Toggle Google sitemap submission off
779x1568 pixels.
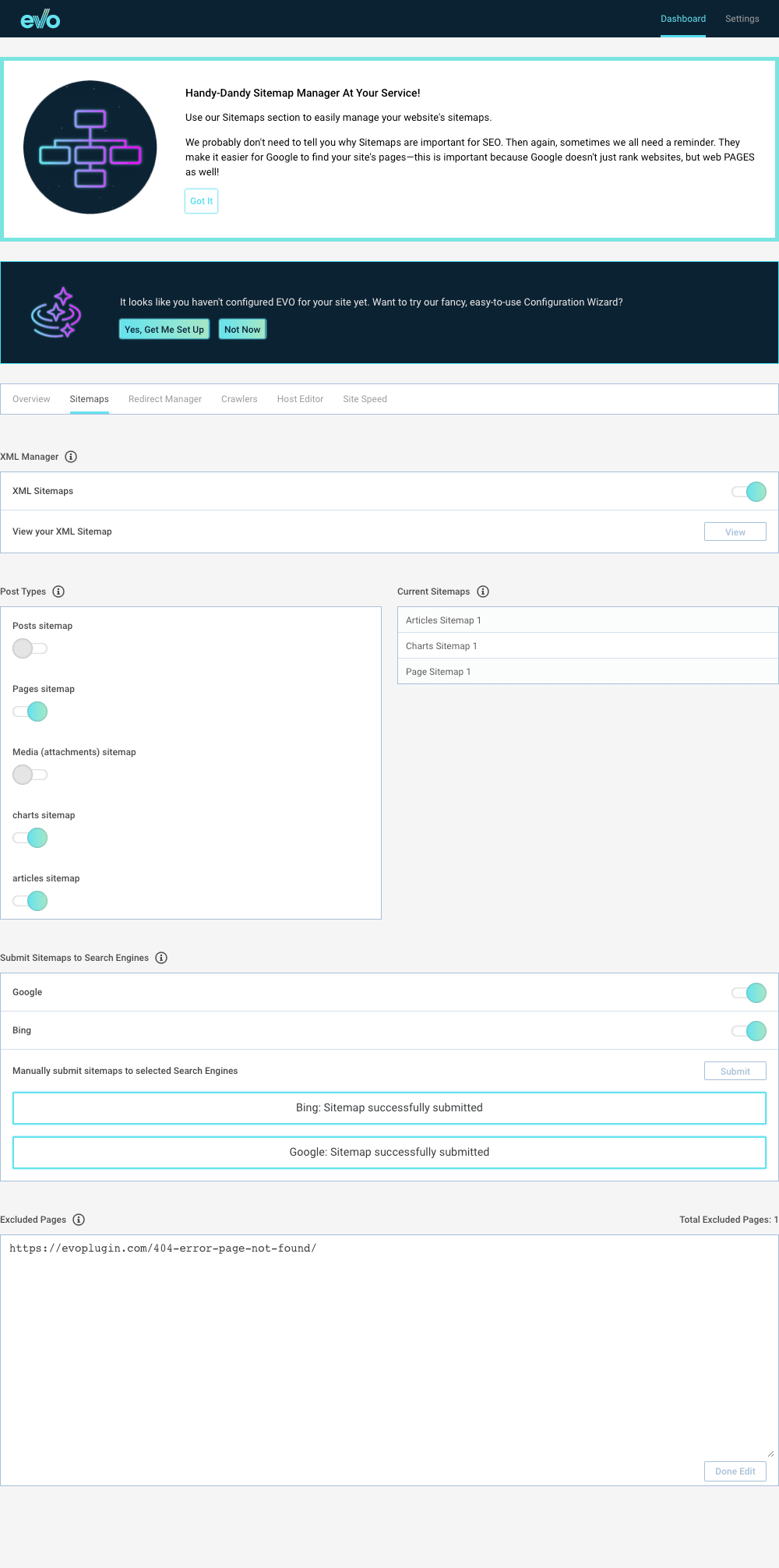coord(749,993)
